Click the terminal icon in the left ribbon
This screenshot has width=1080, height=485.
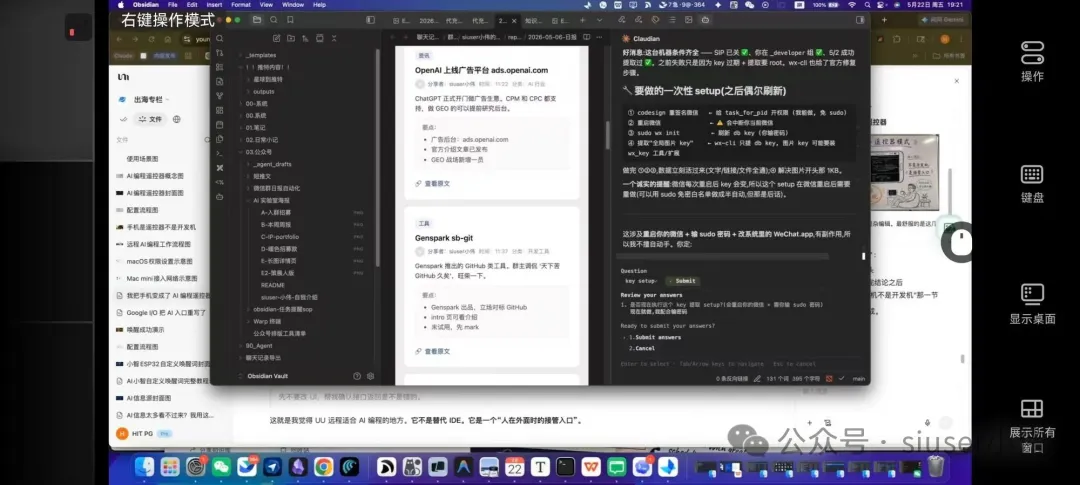220,153
